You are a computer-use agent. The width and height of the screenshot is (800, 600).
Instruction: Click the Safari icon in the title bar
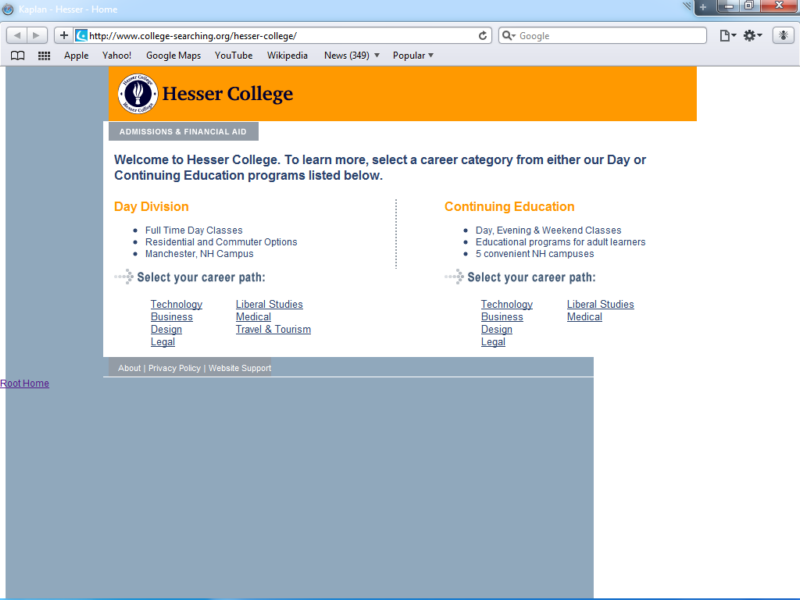pyautogui.click(x=8, y=9)
